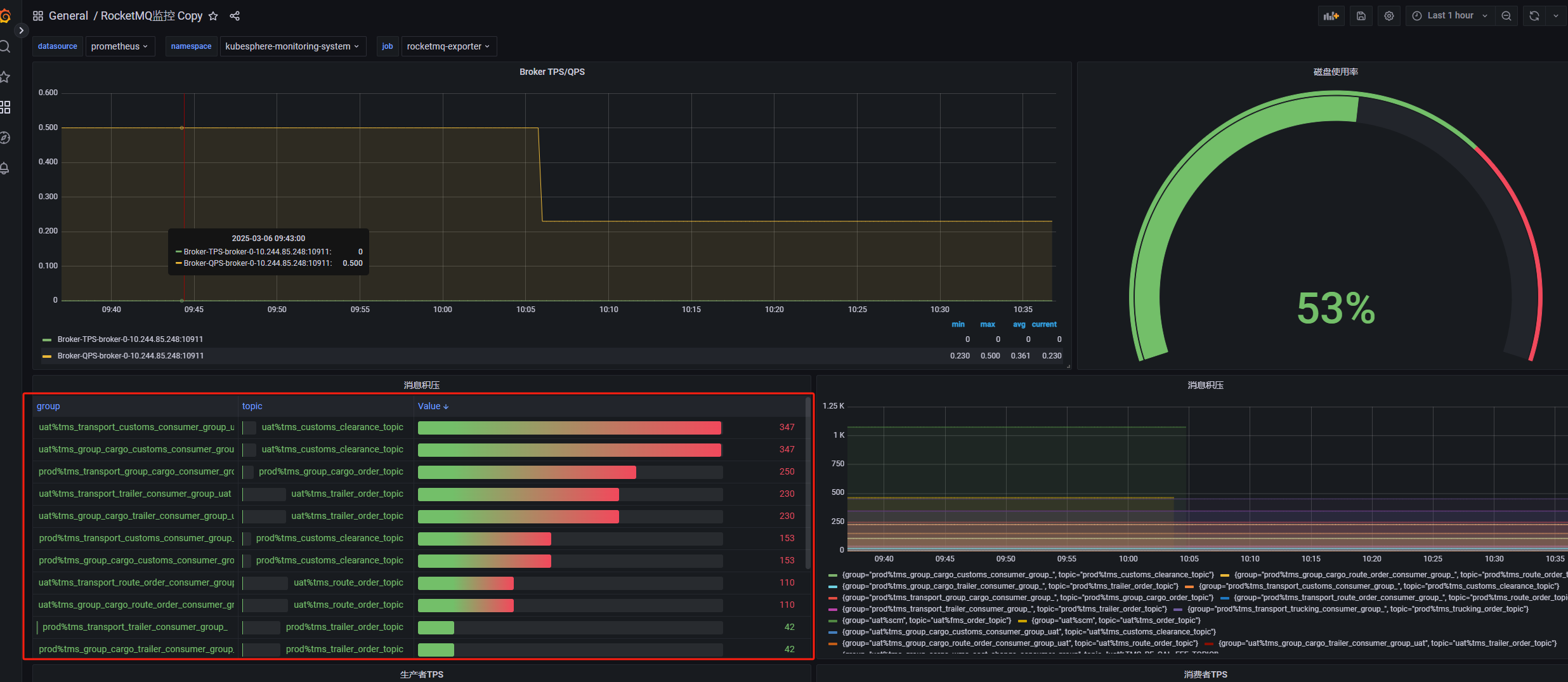This screenshot has width=1568, height=682.
Task: Click the Broker-TPS legend green color swatch
Action: (47, 340)
